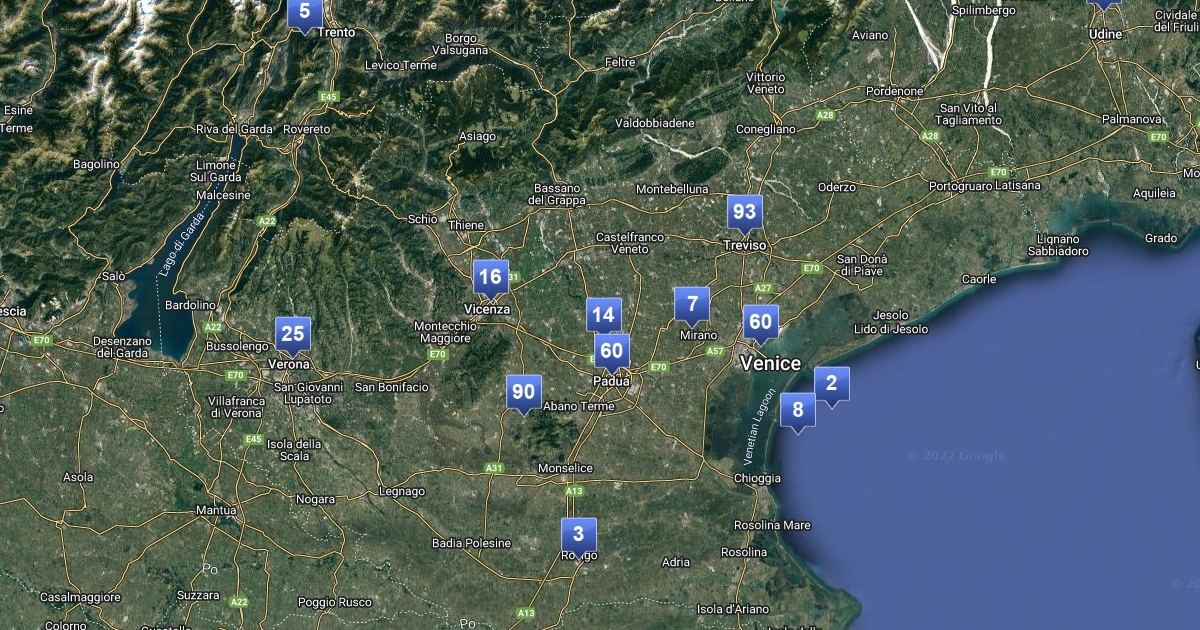Screen dimensions: 1200x630
Task: Select the marker 25 at Verona
Action: click(x=293, y=335)
